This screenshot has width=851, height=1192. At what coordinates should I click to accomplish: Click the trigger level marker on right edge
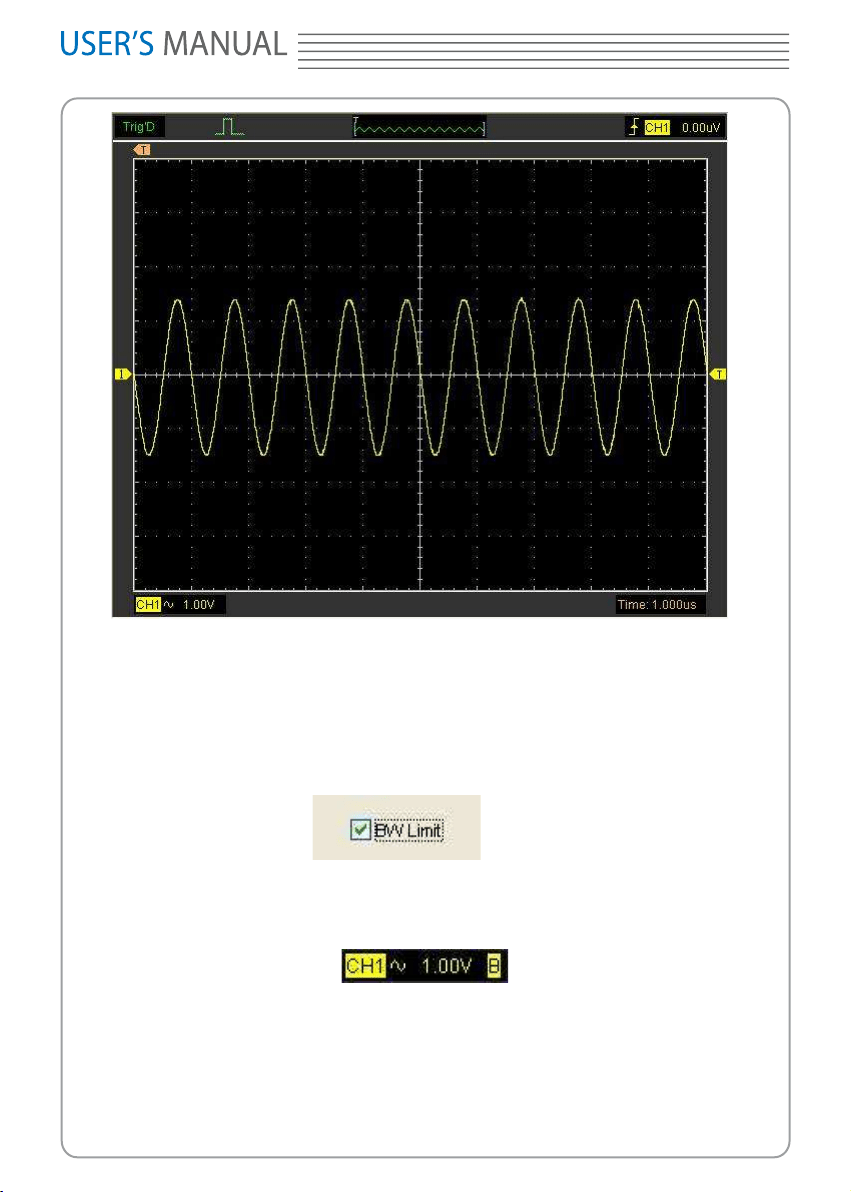coord(718,374)
